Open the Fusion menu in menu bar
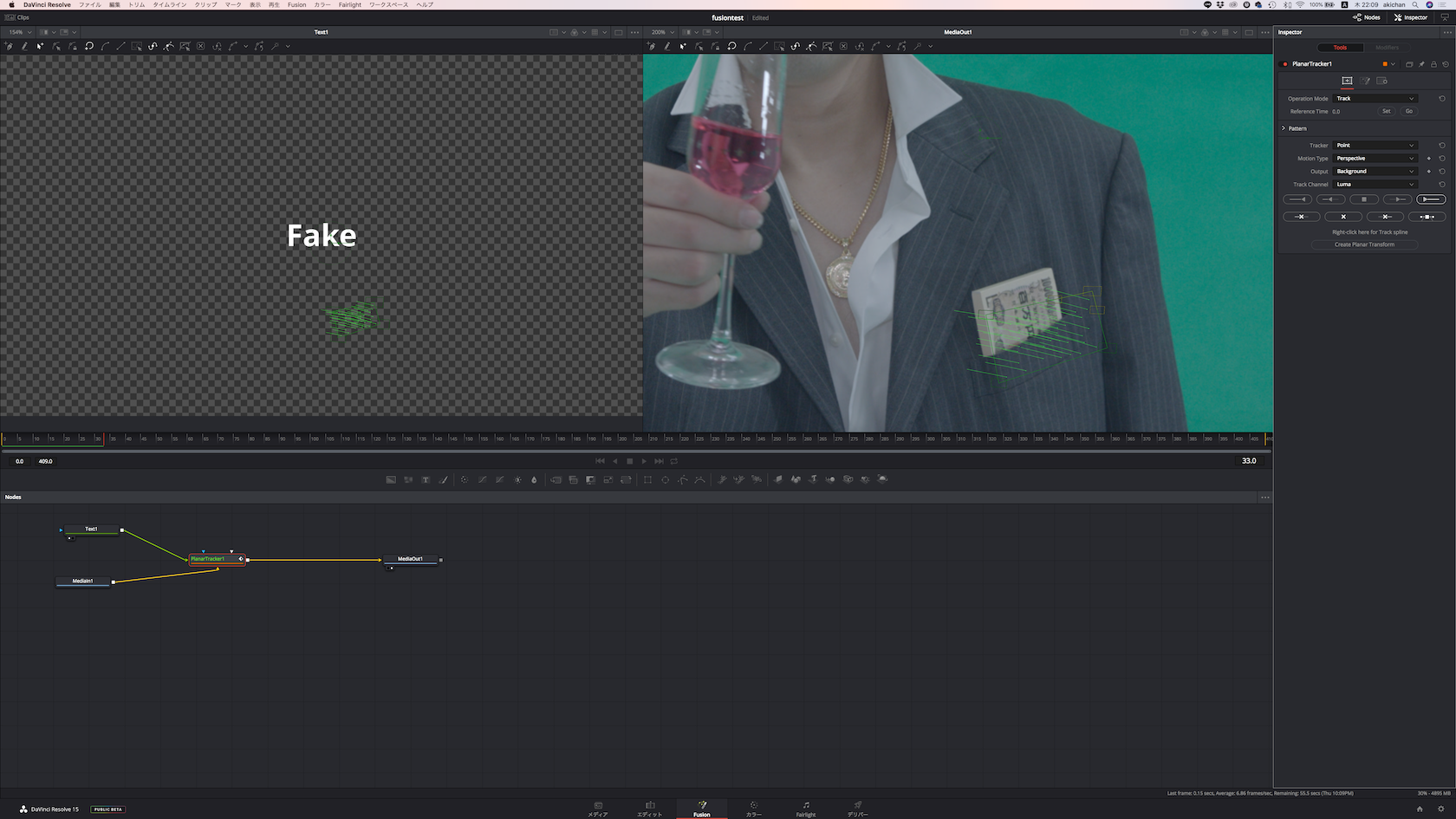Viewport: 1456px width, 819px height. point(296,5)
